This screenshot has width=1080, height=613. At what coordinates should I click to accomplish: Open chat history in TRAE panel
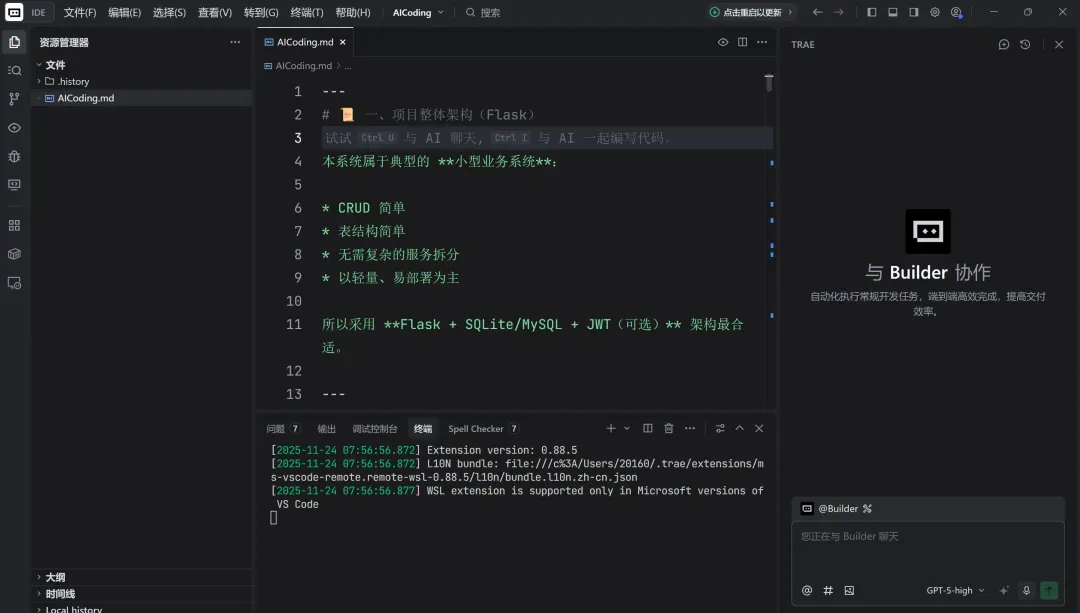tap(1025, 44)
